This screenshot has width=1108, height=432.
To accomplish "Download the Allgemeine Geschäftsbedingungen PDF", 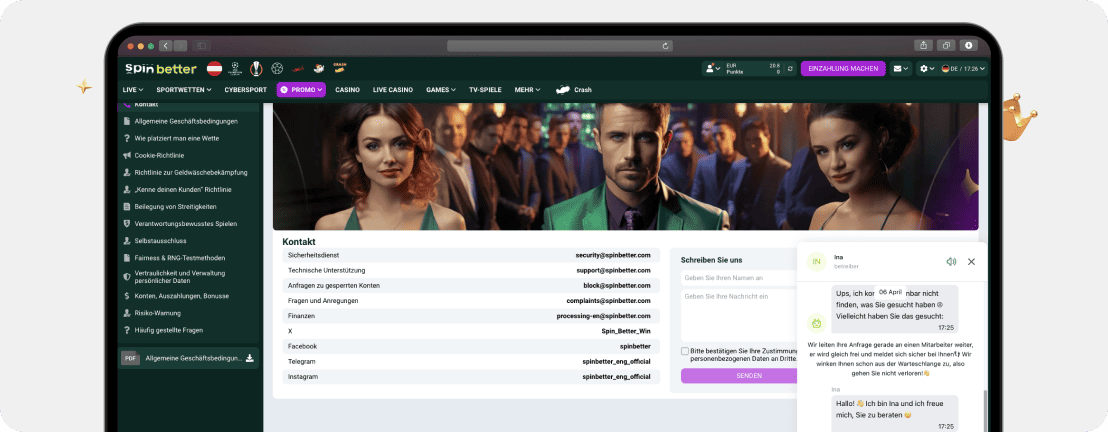I will [x=249, y=358].
